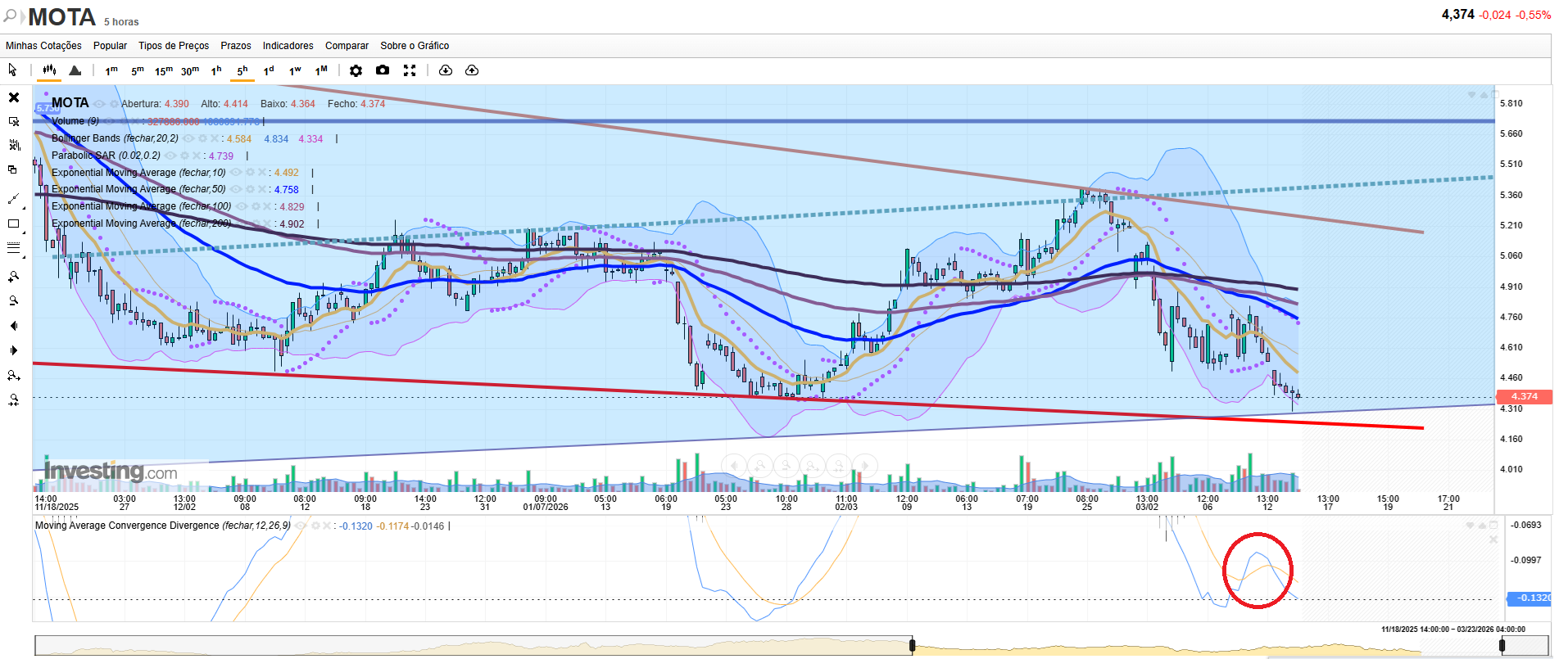1568x659 pixels.
Task: Toggle visibility eye for Parabolic SAR
Action: (170, 156)
